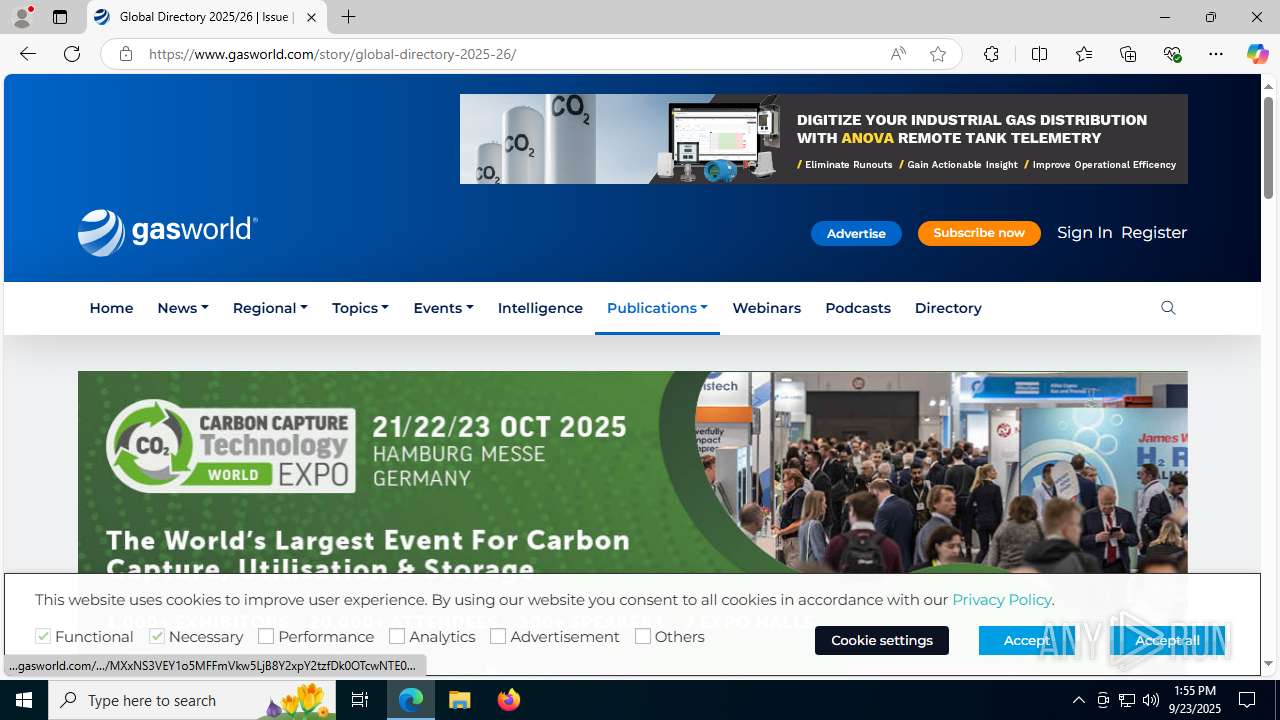
Task: Expand the Publications dropdown menu
Action: [x=657, y=308]
